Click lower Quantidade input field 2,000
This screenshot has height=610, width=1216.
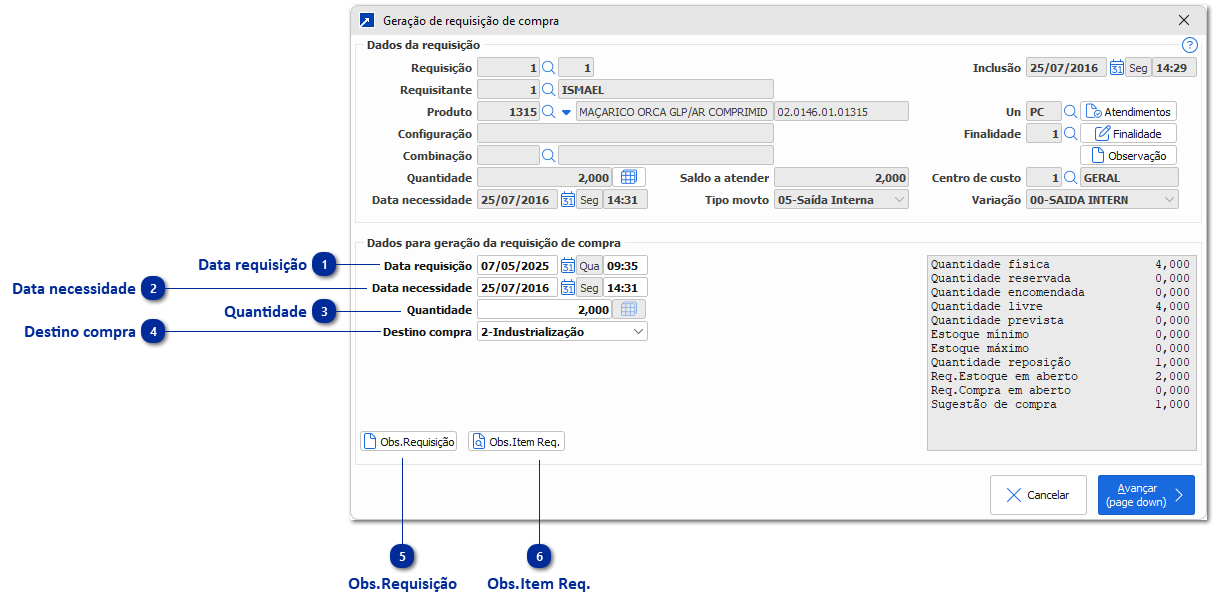click(545, 310)
